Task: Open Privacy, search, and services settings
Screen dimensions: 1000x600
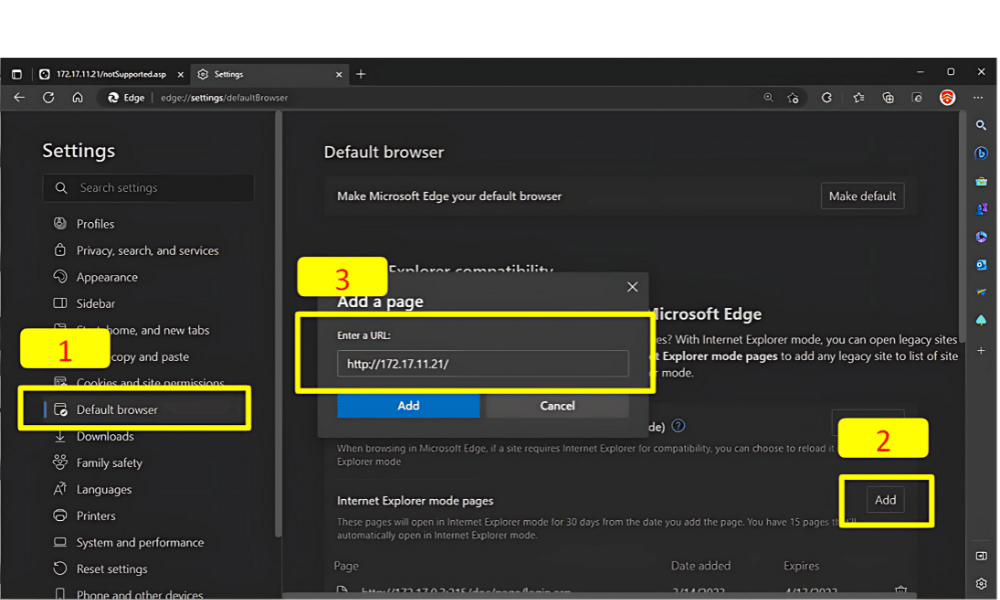Action: click(147, 251)
